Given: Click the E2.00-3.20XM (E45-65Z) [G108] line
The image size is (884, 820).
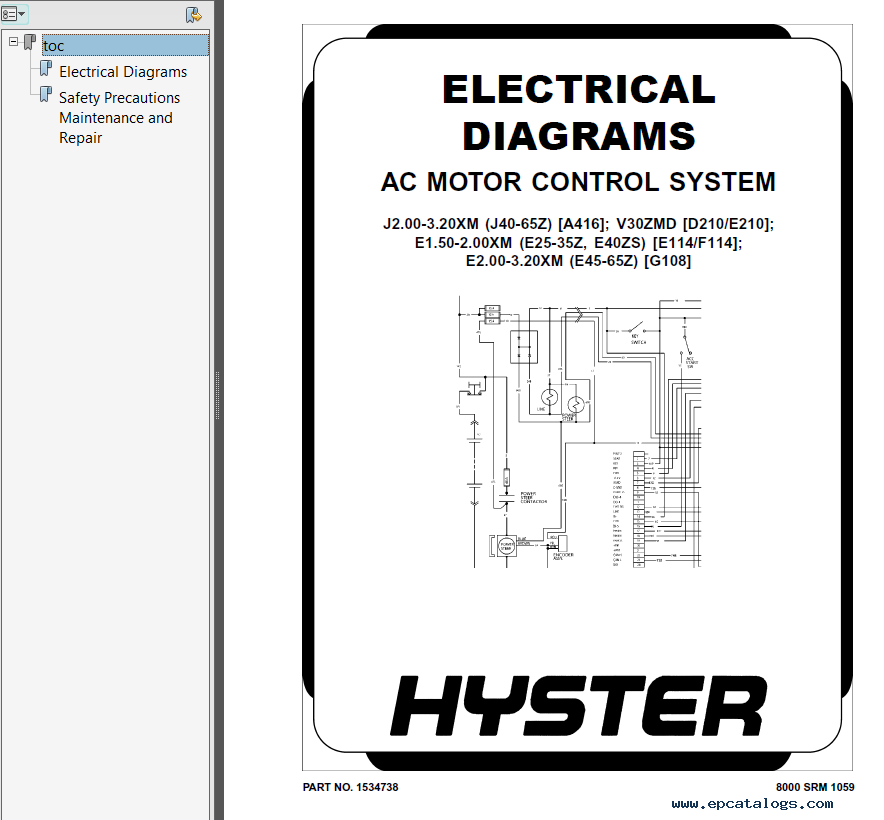Looking at the screenshot, I should tap(578, 261).
